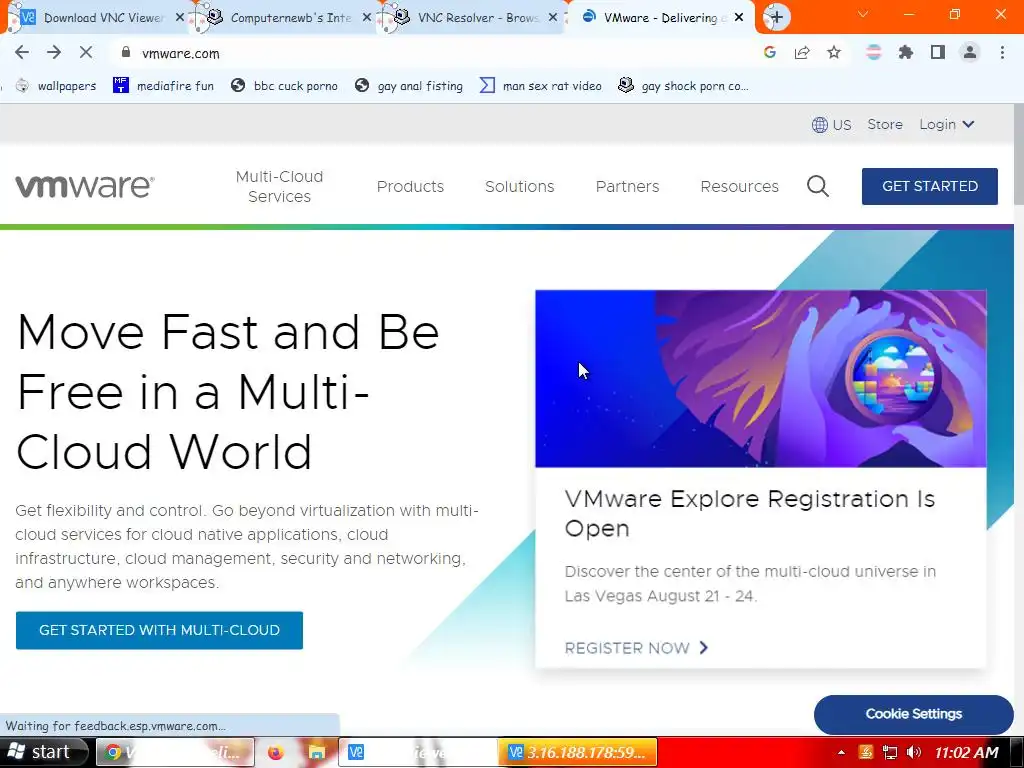Open the Store link

click(x=885, y=124)
